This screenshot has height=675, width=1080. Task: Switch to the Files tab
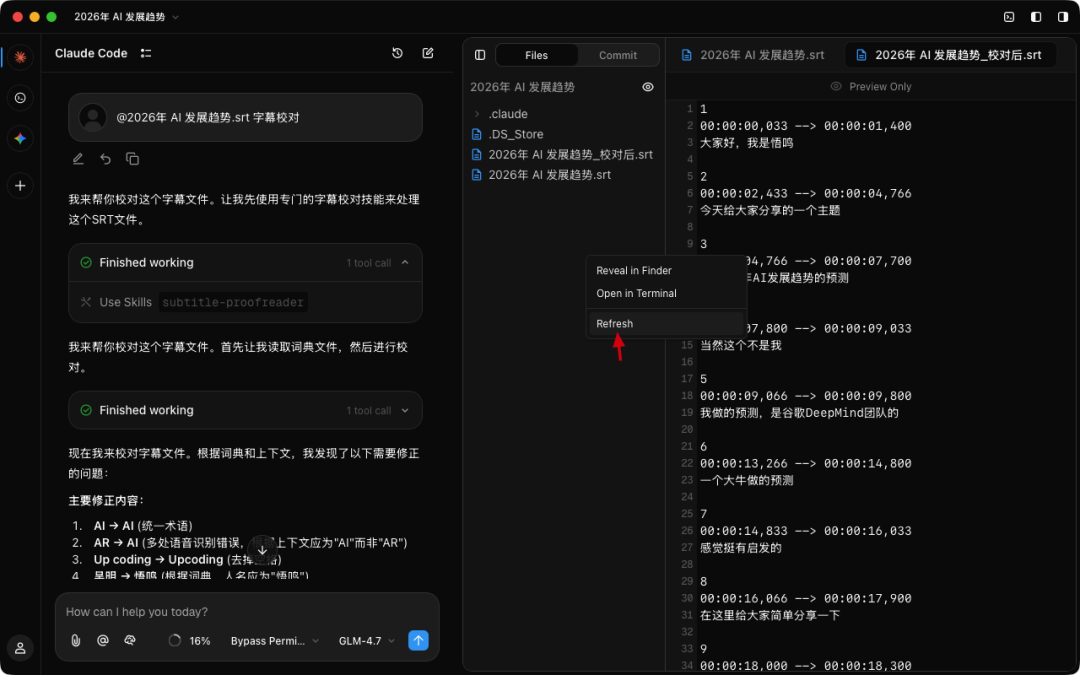[537, 55]
